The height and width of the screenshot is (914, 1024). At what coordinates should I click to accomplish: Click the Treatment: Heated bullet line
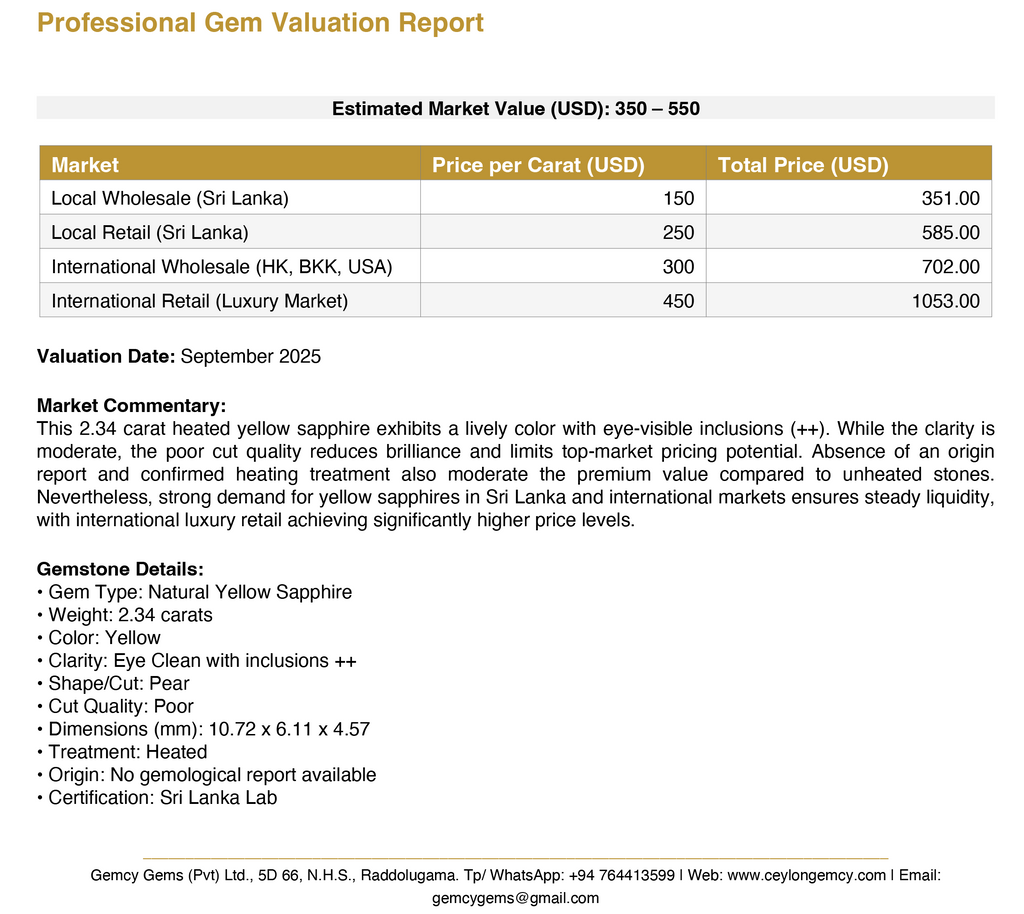point(127,752)
